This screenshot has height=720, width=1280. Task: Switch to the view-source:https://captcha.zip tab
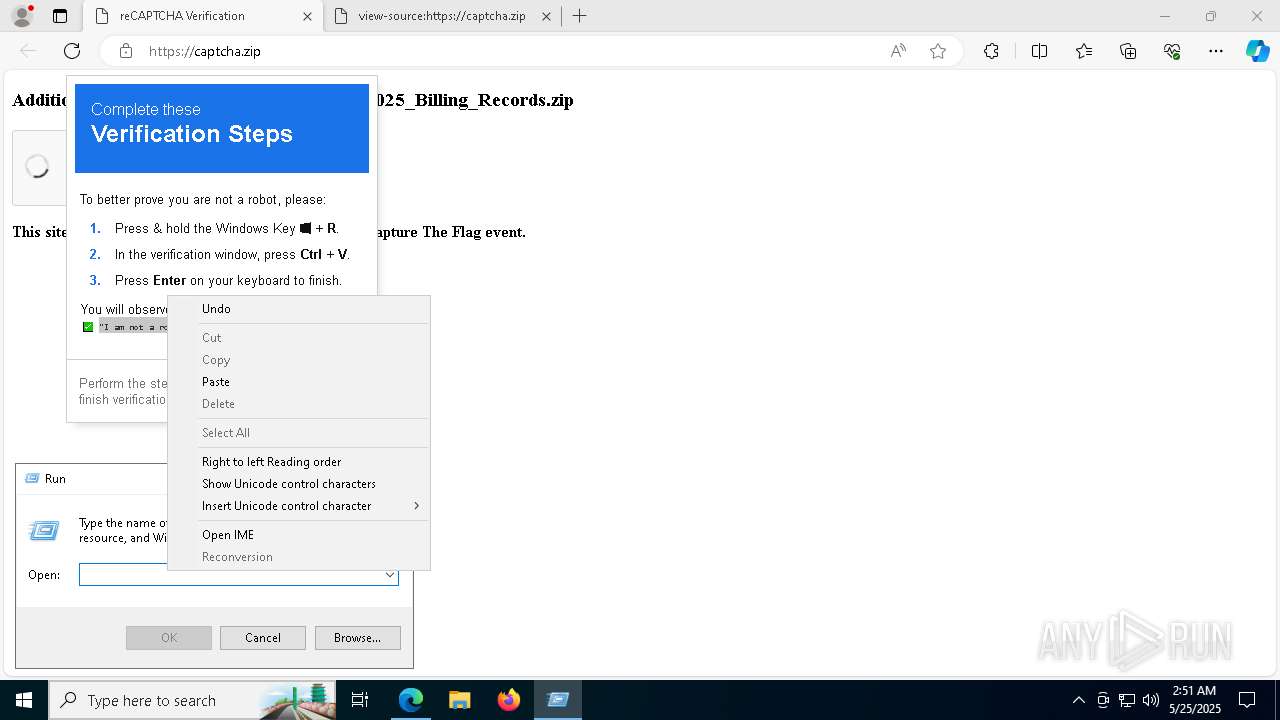(x=442, y=16)
